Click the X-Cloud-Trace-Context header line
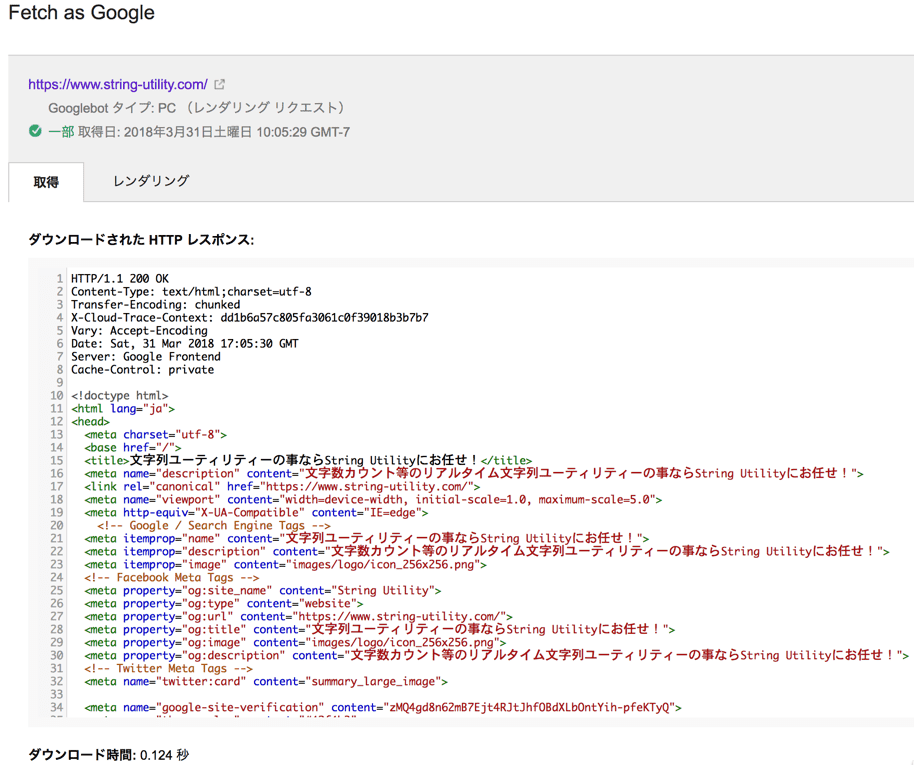914x765 pixels. point(249,318)
